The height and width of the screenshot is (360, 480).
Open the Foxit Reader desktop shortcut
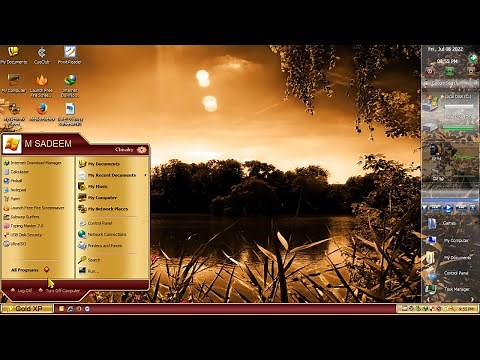click(x=70, y=55)
